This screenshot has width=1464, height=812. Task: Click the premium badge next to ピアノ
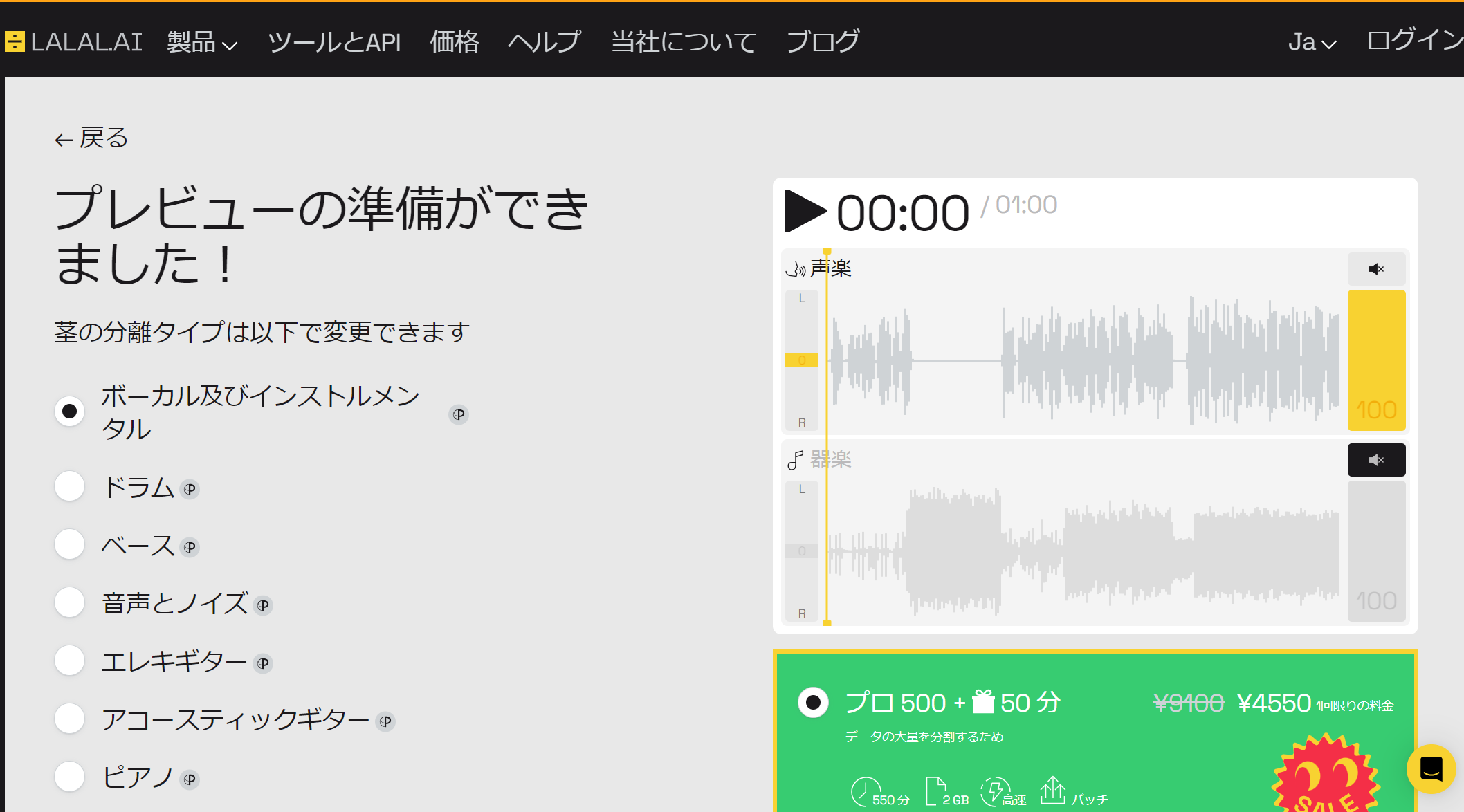tap(190, 780)
